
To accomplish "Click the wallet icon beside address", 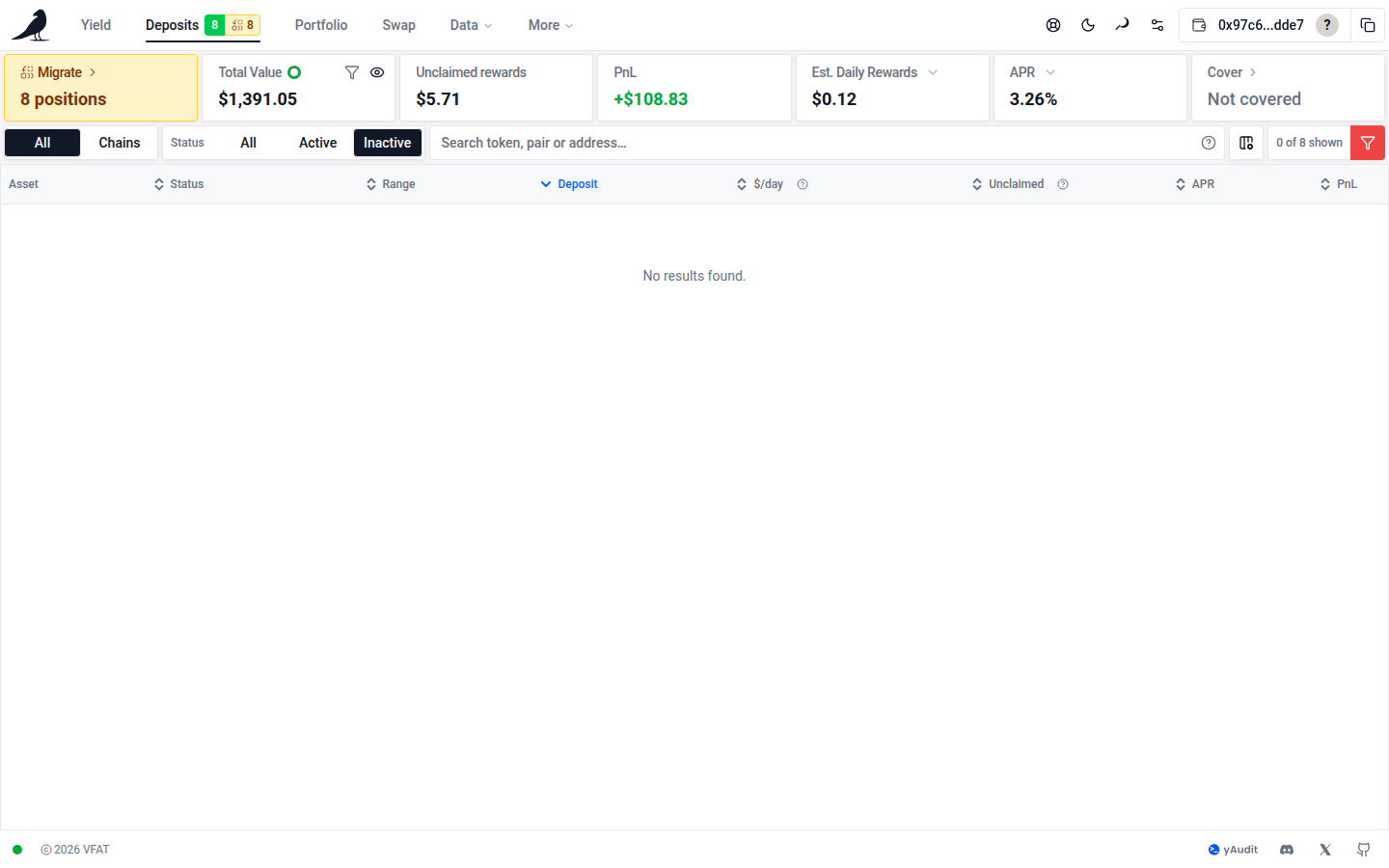I will (1199, 25).
